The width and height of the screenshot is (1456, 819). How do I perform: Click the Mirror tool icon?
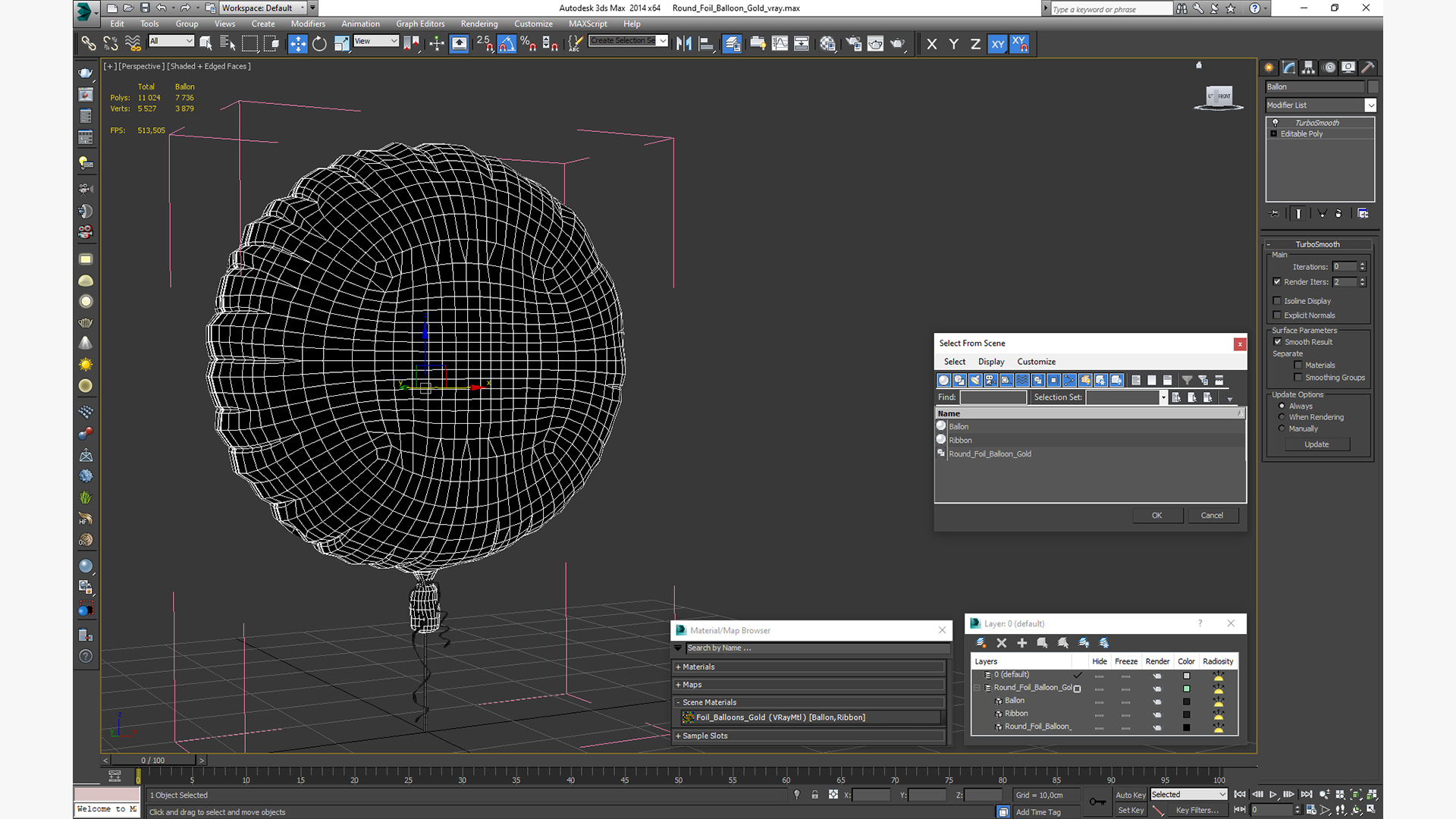684,44
